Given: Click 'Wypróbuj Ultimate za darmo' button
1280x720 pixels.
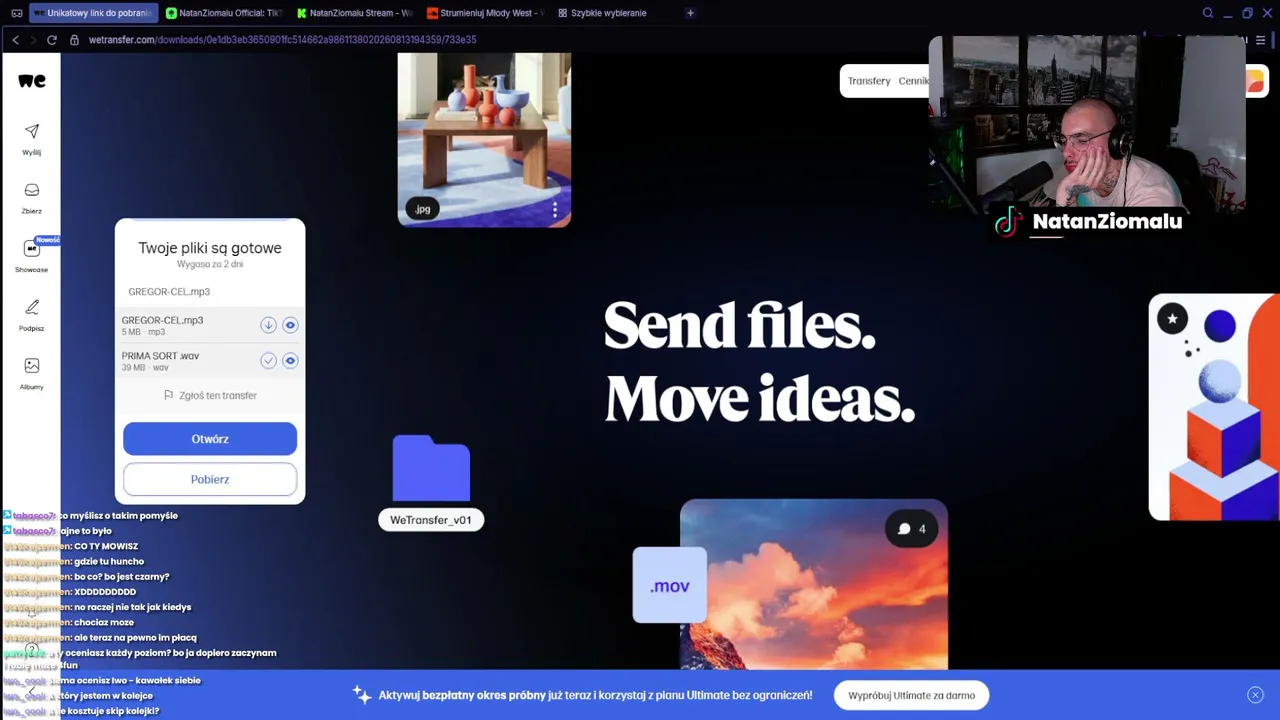Looking at the screenshot, I should 911,695.
